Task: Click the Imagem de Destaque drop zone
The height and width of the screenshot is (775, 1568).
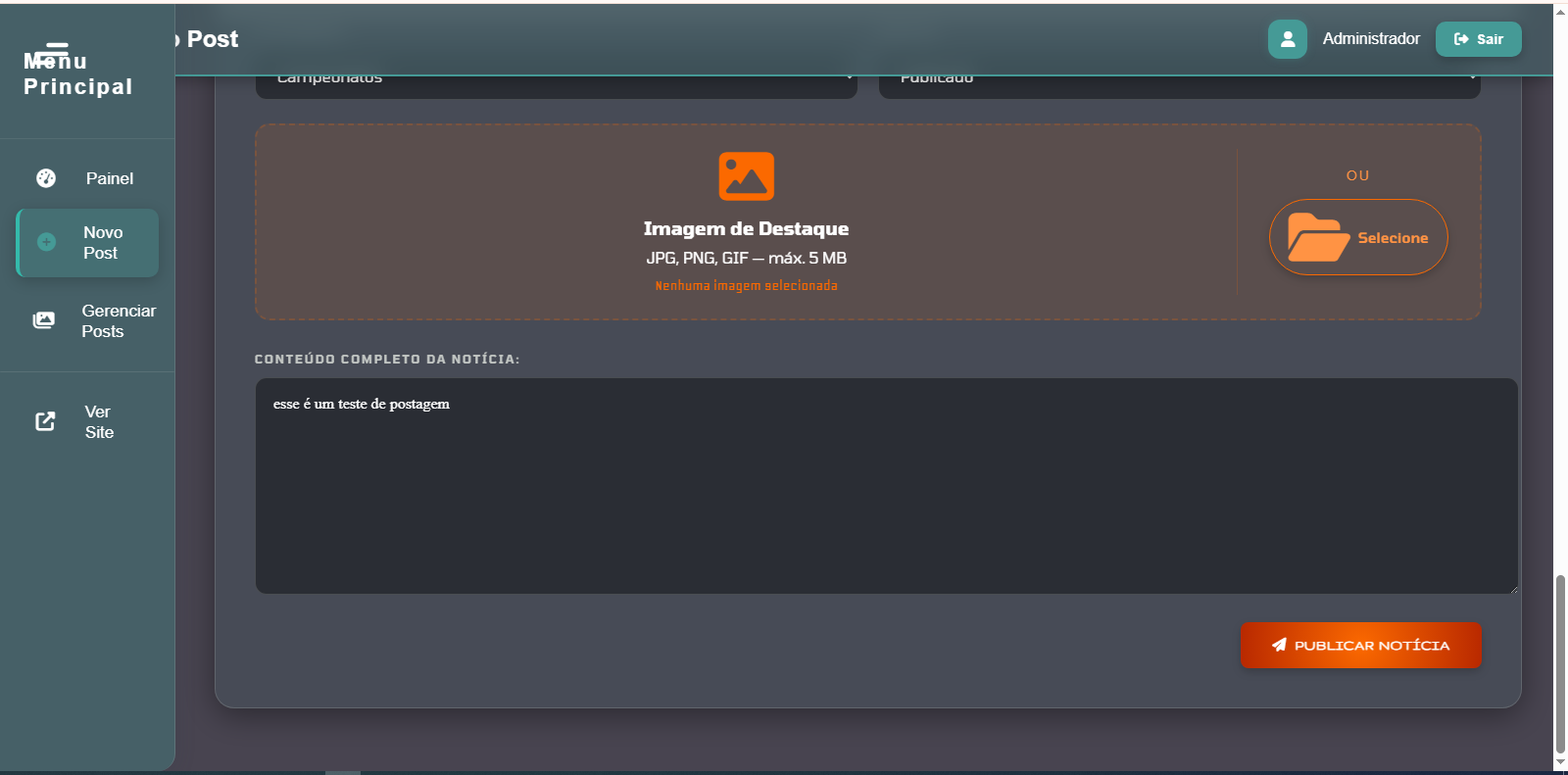Action: (868, 221)
